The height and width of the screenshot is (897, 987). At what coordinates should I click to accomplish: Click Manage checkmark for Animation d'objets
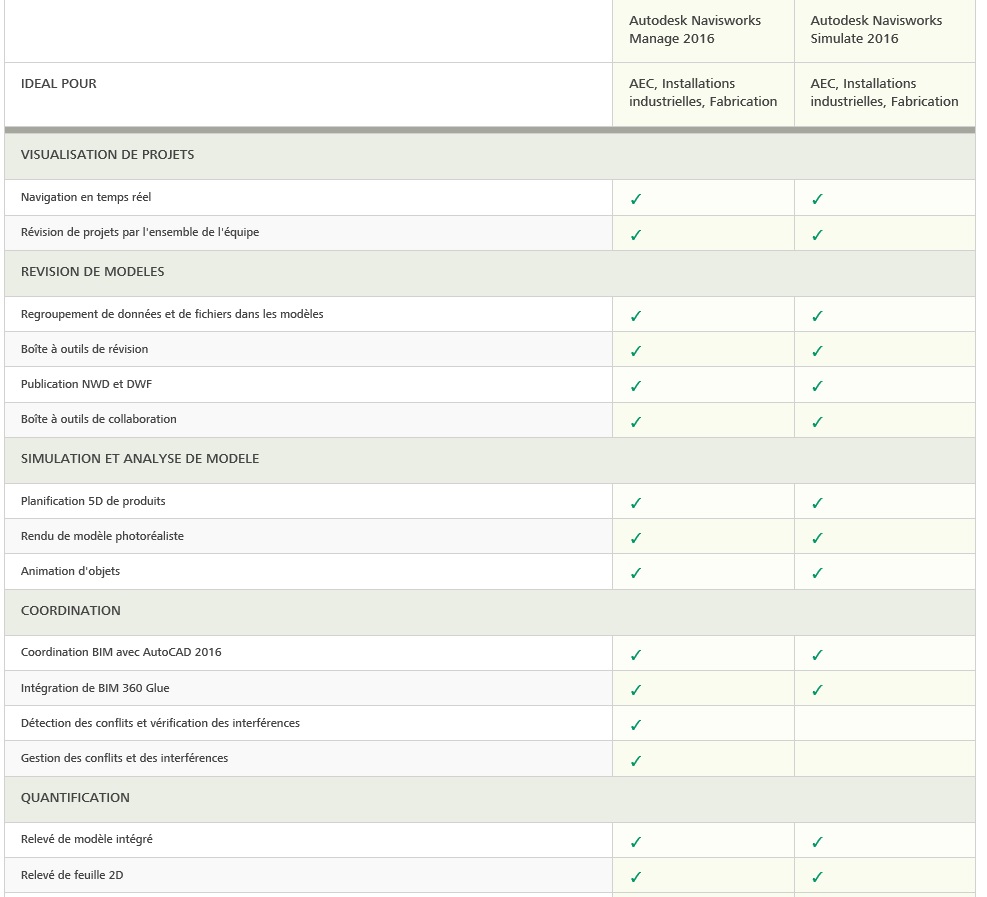(x=636, y=573)
